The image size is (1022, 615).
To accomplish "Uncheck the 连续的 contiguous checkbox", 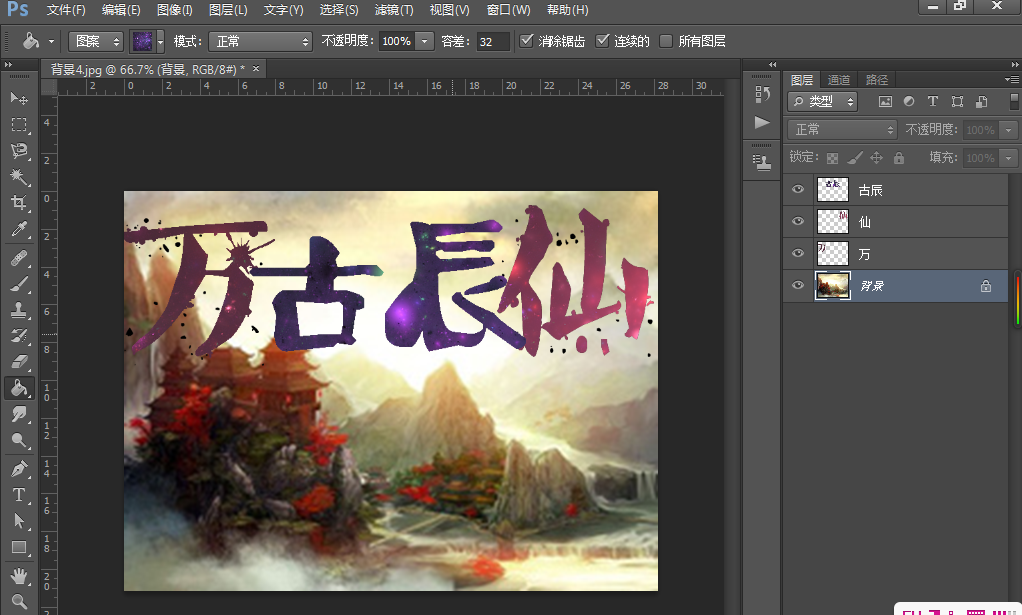I will point(602,41).
